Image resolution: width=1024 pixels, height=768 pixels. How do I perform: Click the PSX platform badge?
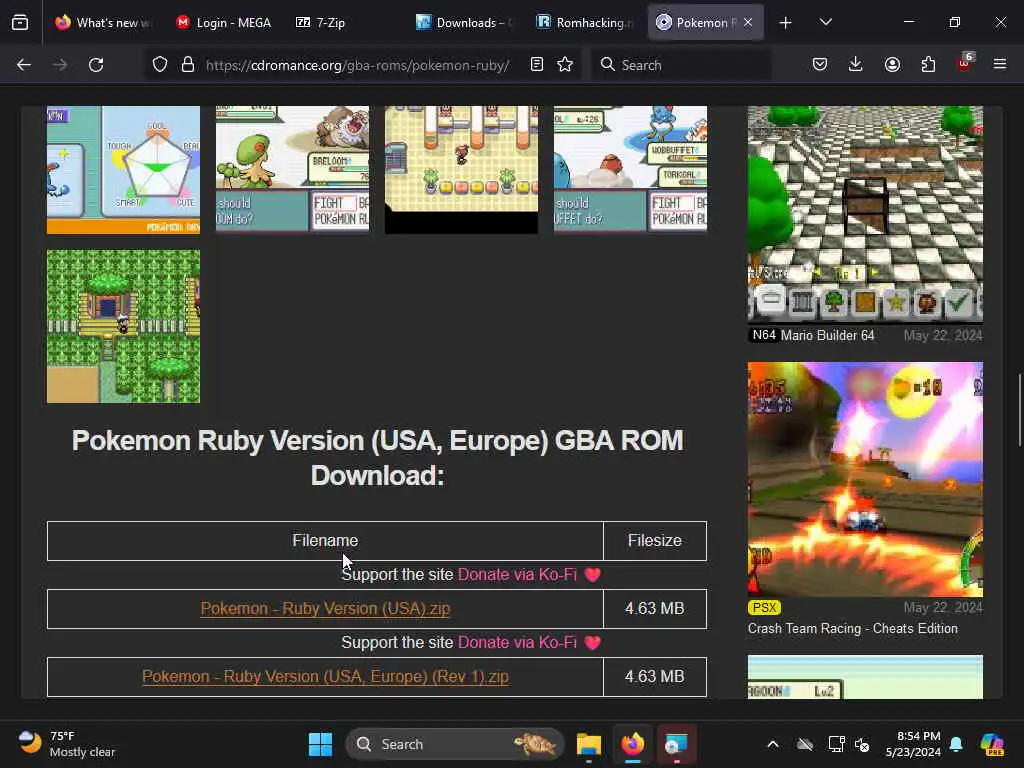pos(764,607)
